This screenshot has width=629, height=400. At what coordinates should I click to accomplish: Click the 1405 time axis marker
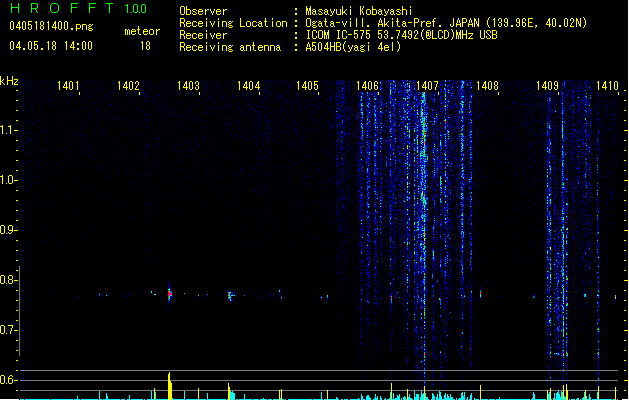point(307,86)
